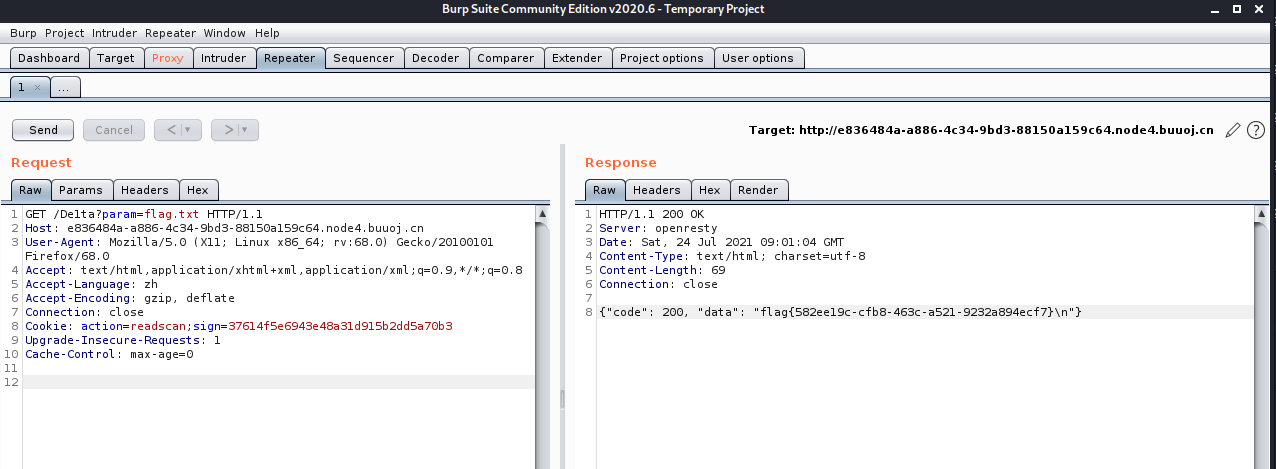
Task: Click the Host header line in request
Action: coord(225,228)
